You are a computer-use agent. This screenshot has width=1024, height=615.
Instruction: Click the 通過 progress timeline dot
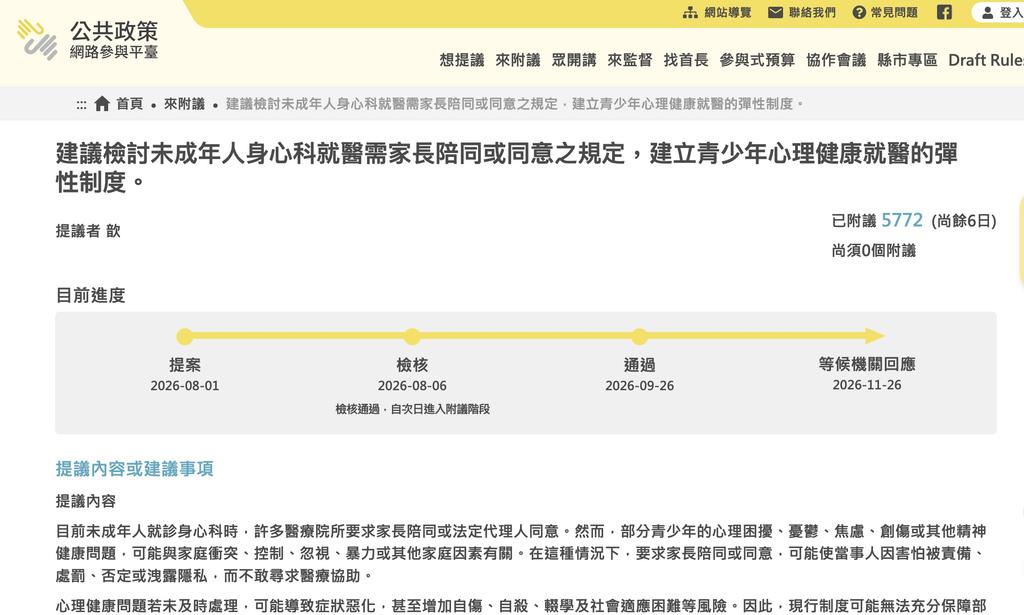(x=639, y=336)
